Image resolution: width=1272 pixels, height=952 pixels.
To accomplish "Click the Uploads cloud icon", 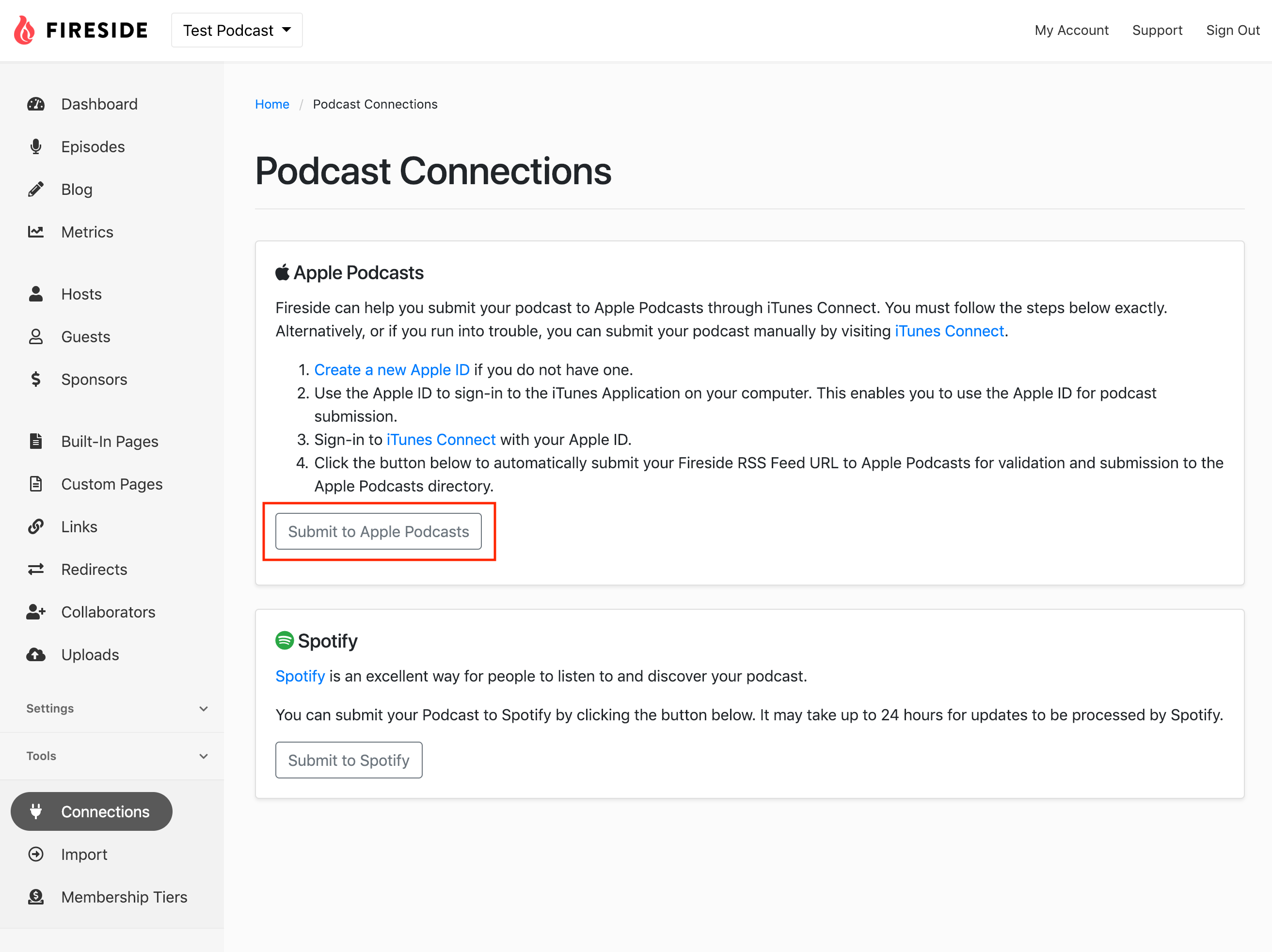I will tap(36, 654).
